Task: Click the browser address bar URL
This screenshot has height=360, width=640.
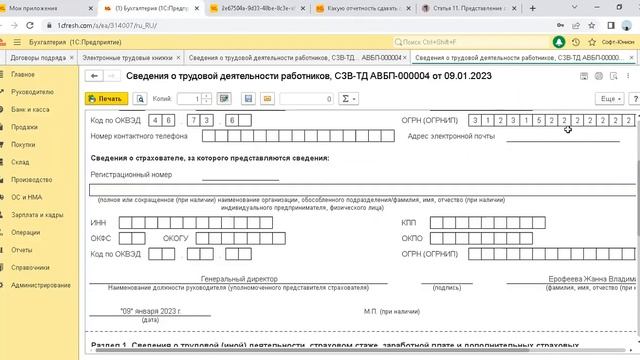Action: pos(107,25)
